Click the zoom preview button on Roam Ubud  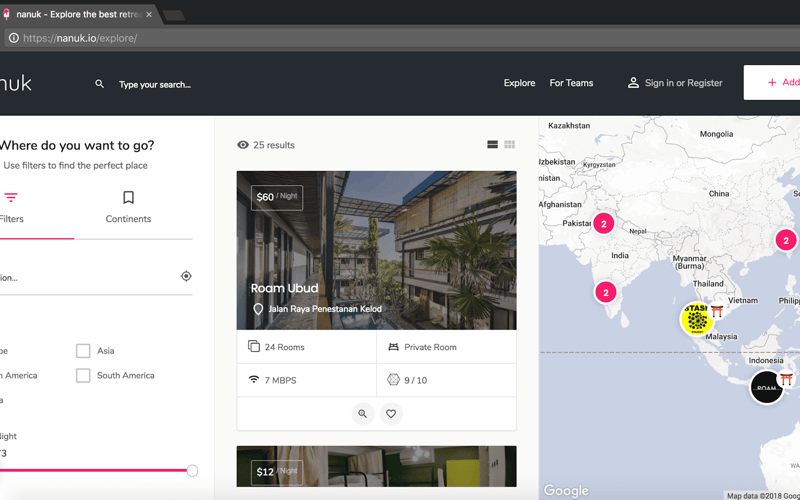point(363,414)
